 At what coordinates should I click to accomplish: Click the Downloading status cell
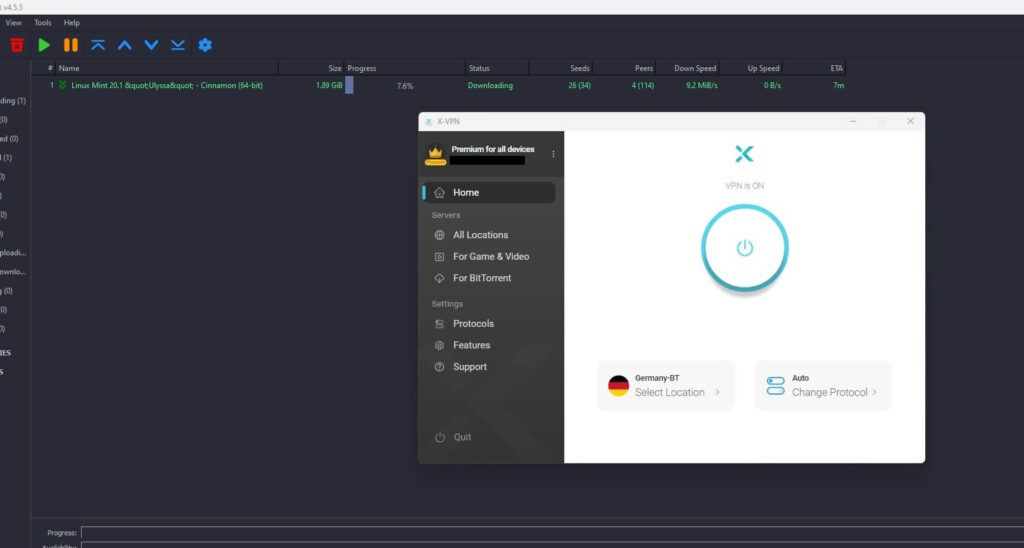click(490, 86)
